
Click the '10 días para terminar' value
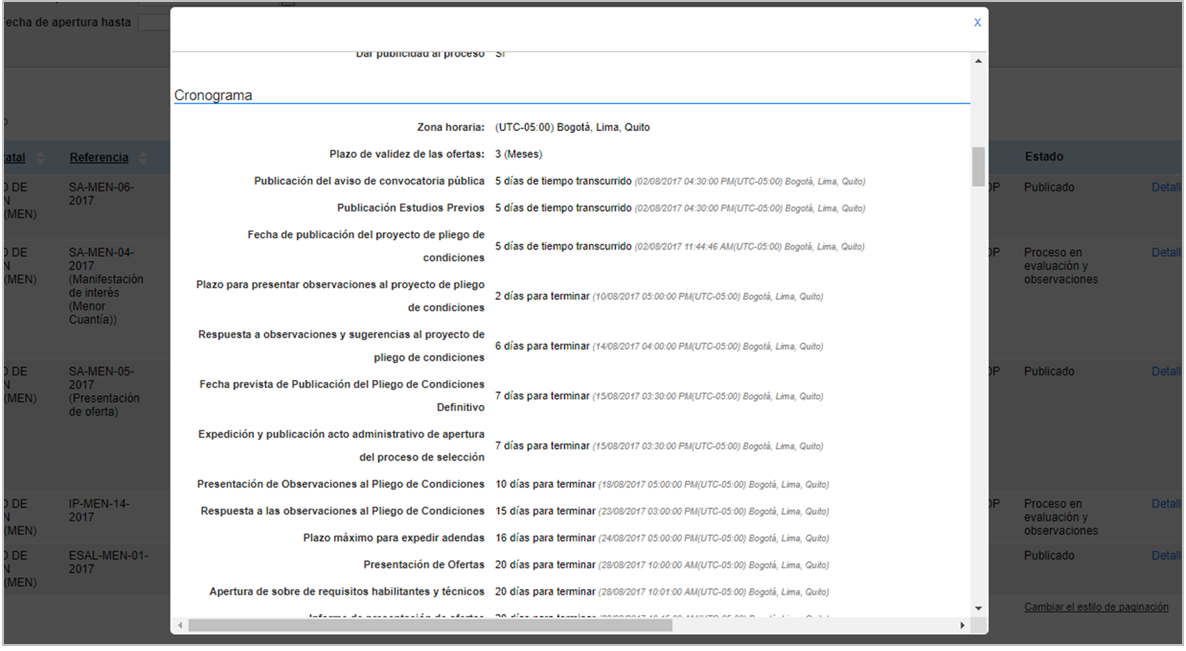pos(545,484)
